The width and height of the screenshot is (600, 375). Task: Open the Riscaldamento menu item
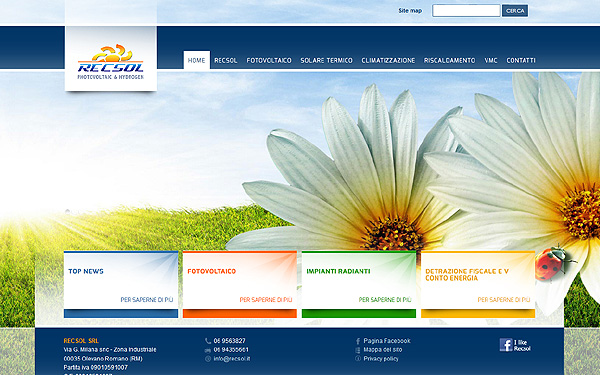(449, 60)
